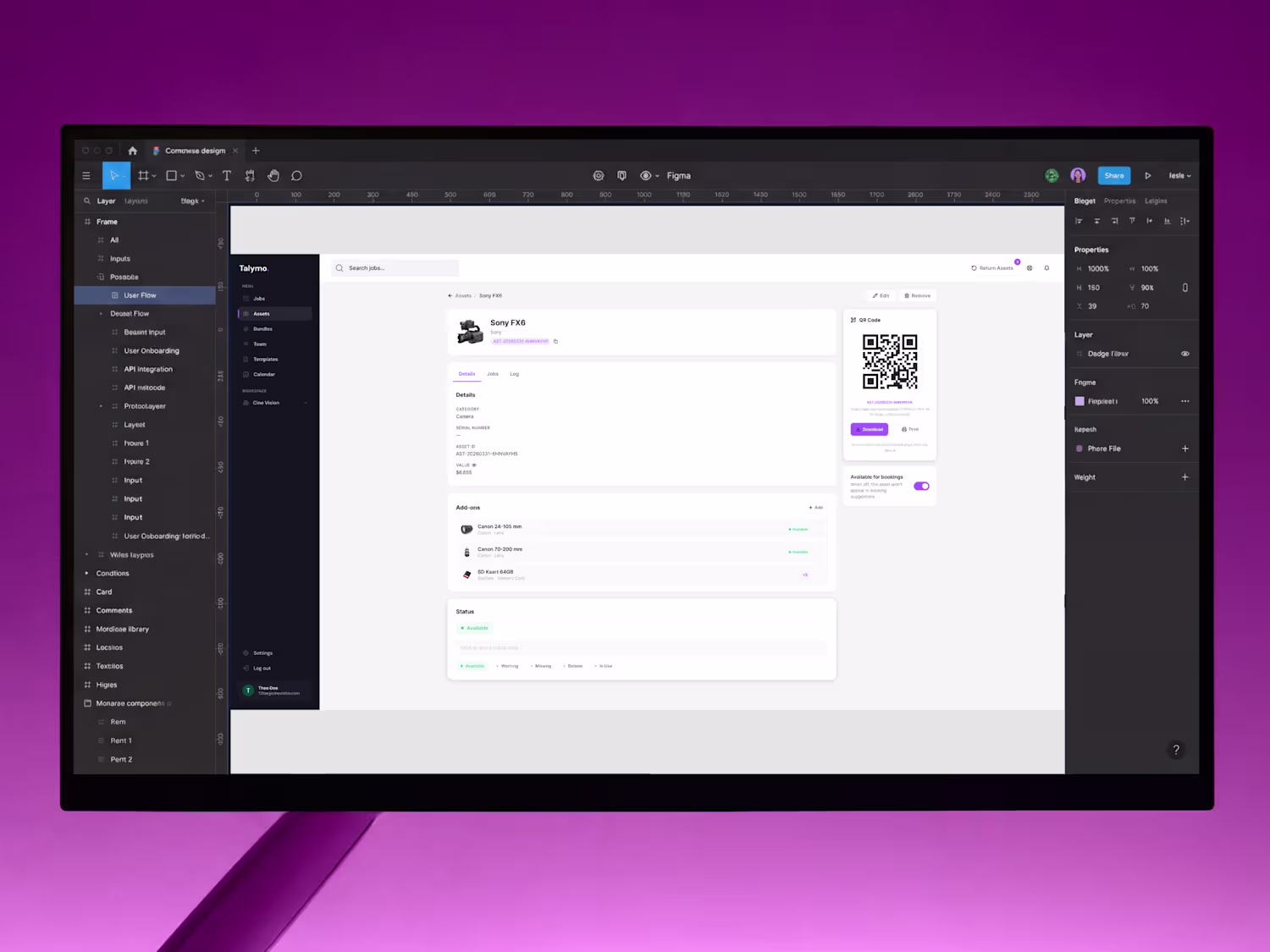Expand the Wiles laypaa layer group
Screen dimensions: 1270x952
86,555
